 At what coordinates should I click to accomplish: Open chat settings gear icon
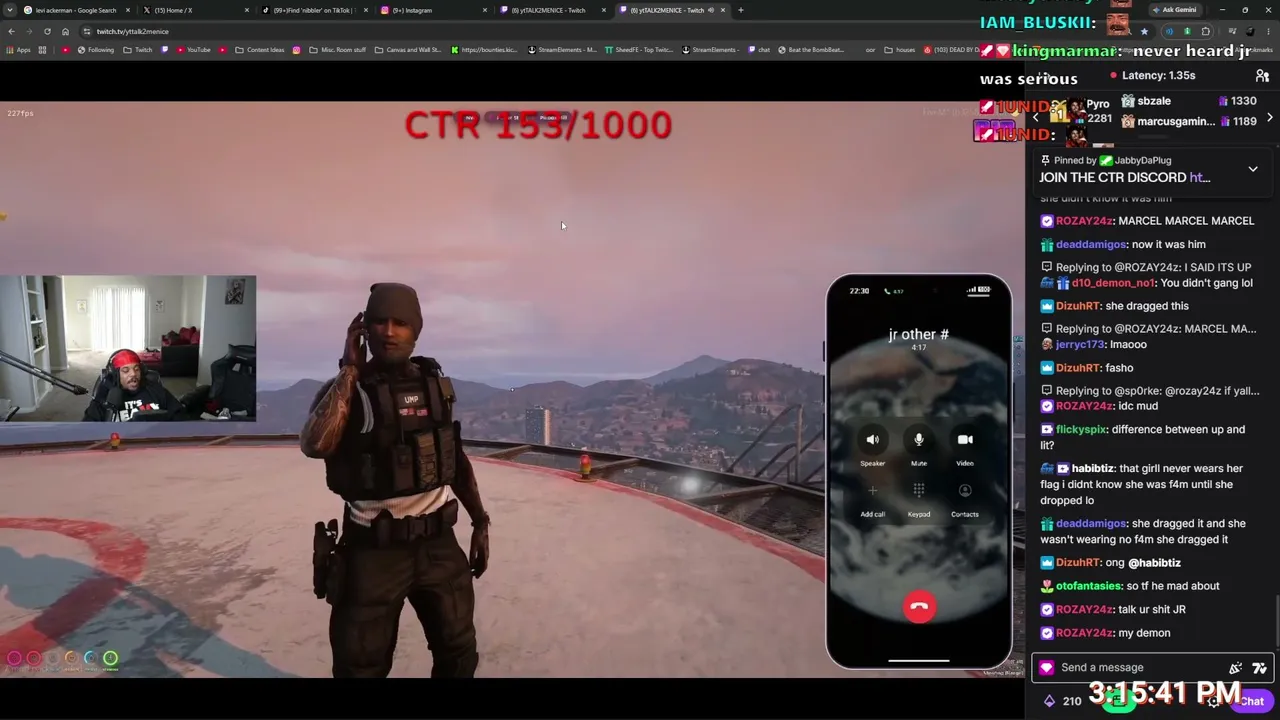[x=1213, y=701]
